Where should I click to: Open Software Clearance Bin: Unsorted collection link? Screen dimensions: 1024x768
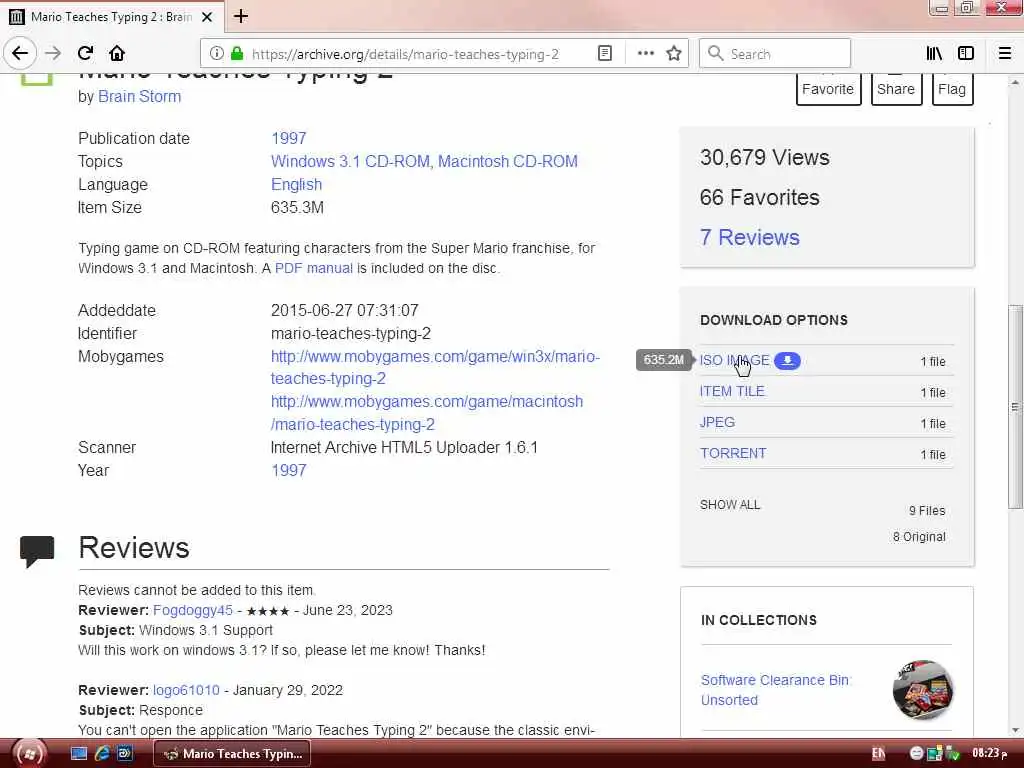point(776,690)
